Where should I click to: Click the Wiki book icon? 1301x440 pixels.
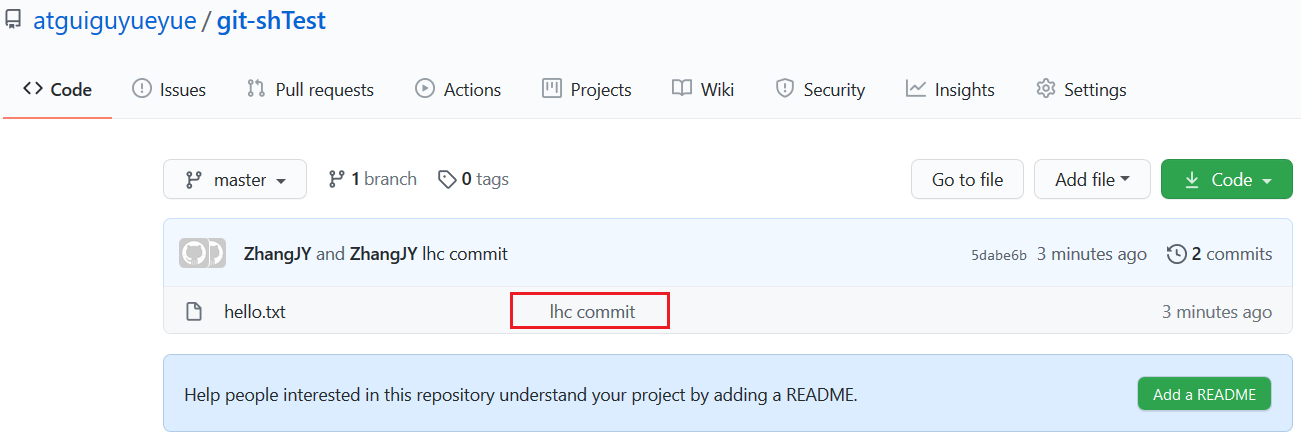coord(682,89)
